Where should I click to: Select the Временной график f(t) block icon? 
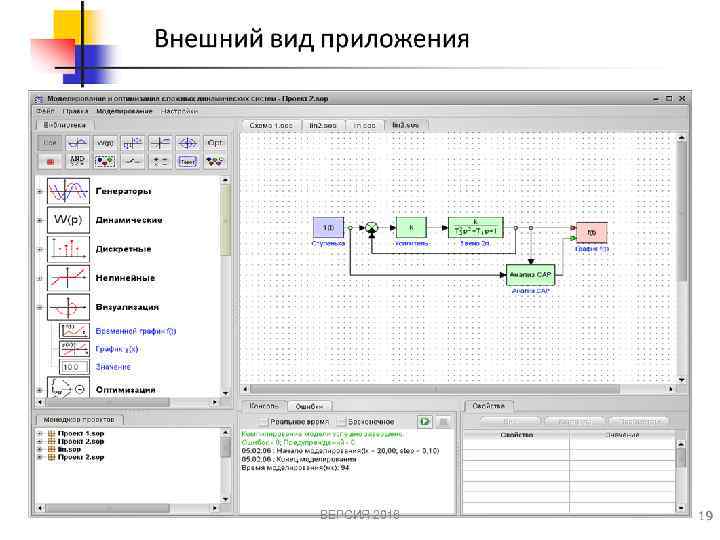[x=74, y=331]
